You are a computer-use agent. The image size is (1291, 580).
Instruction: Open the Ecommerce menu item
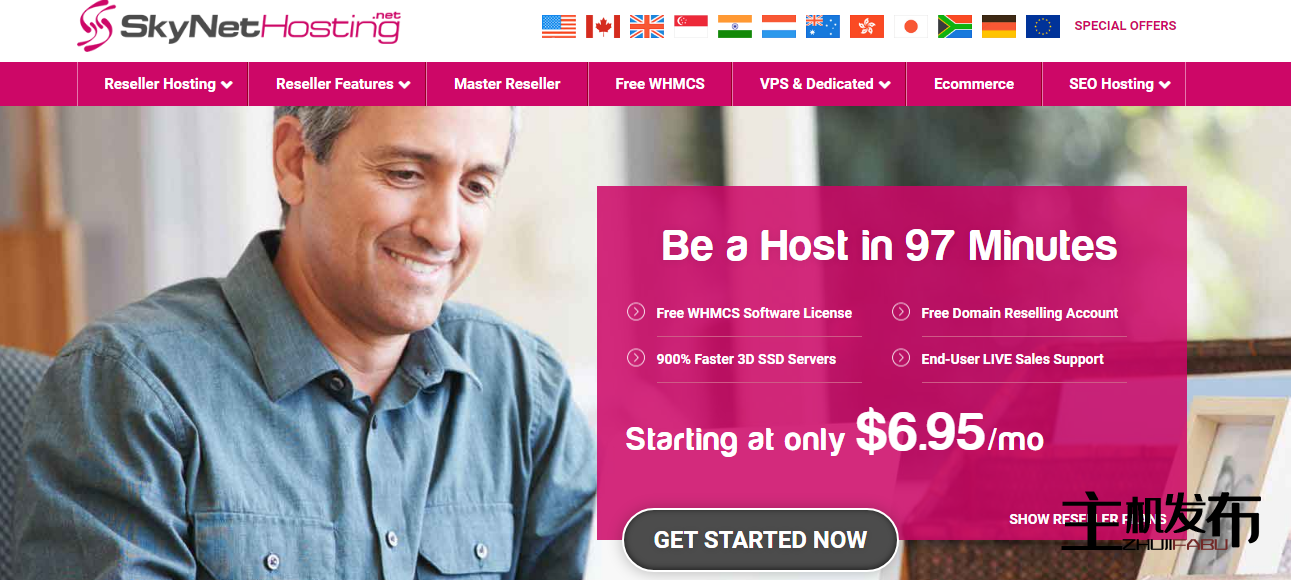(974, 84)
